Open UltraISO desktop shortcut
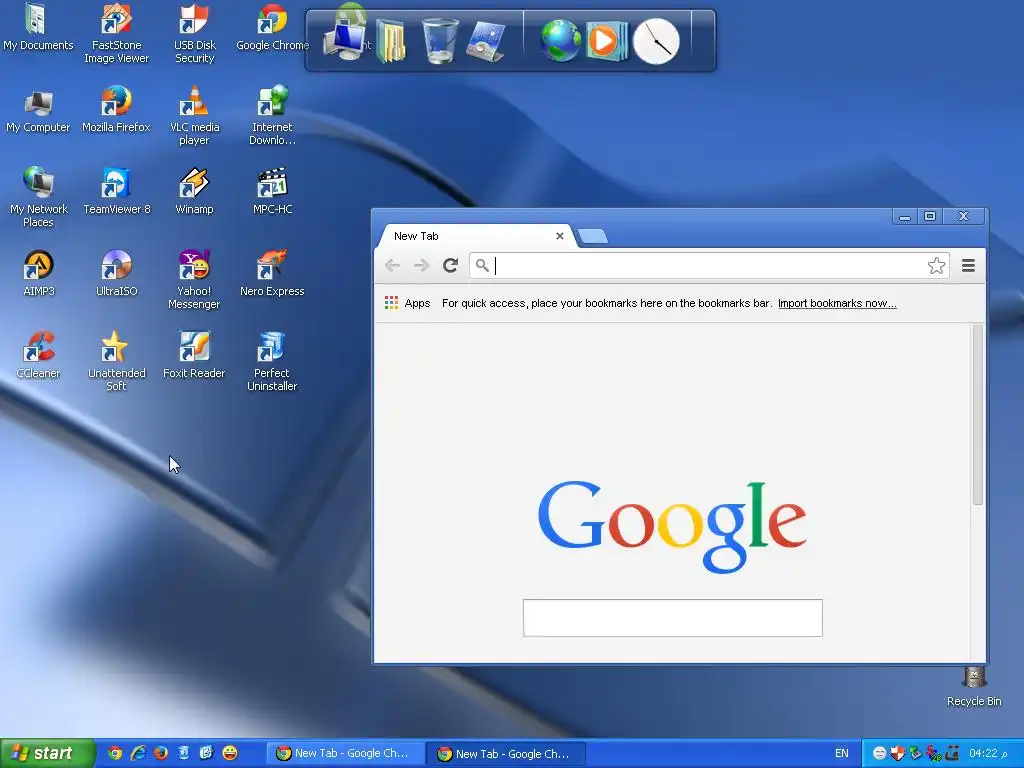The image size is (1024, 768). point(116,274)
